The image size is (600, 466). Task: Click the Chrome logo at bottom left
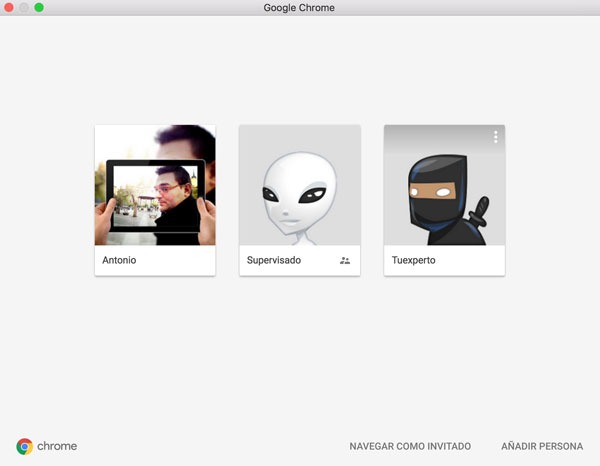click(24, 446)
